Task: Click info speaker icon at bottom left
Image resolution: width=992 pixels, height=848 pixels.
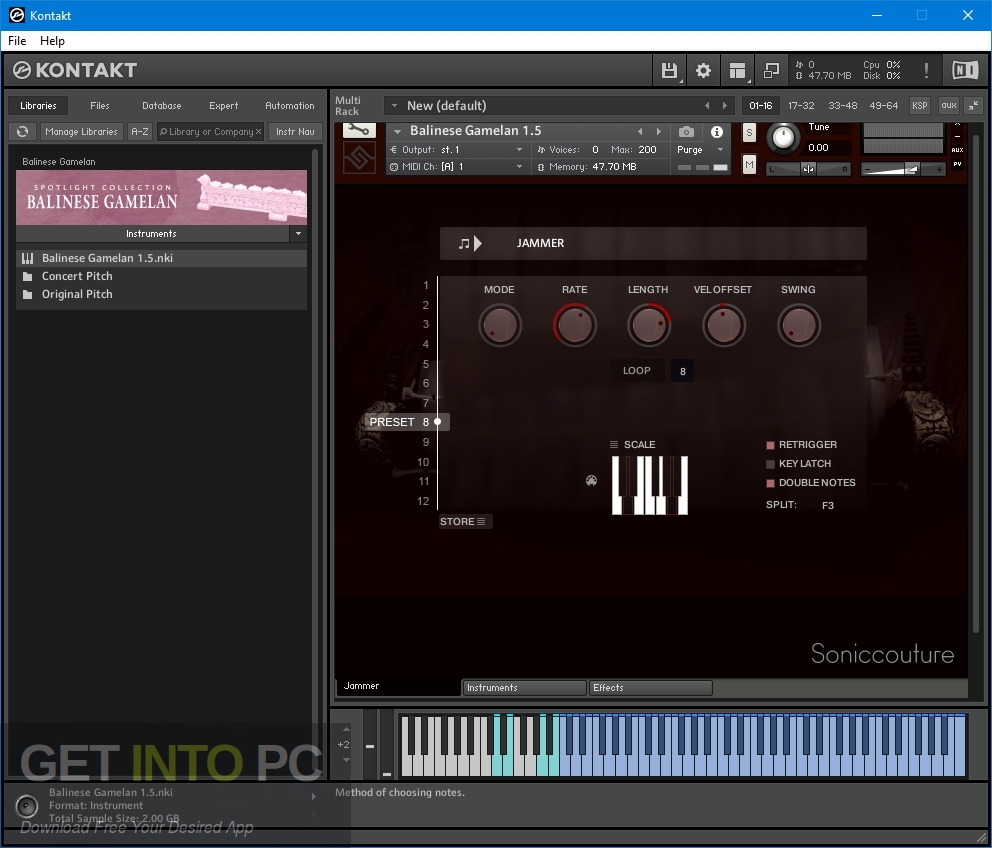Action: 27,806
